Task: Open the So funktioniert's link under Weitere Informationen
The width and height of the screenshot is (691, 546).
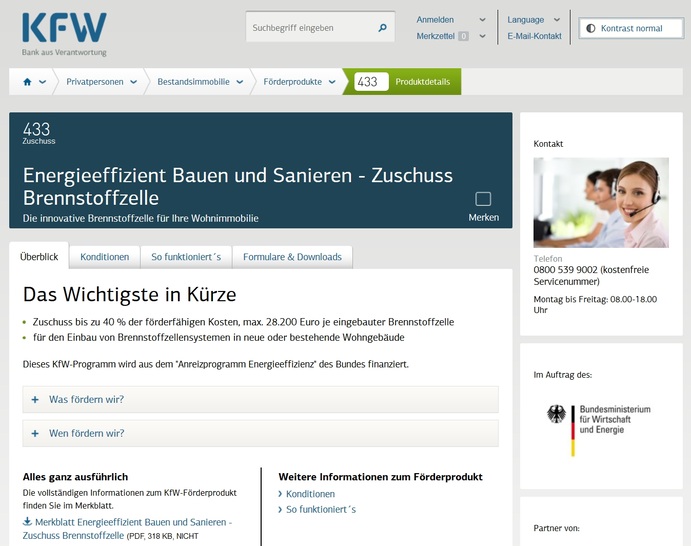Action: pyautogui.click(x=320, y=509)
